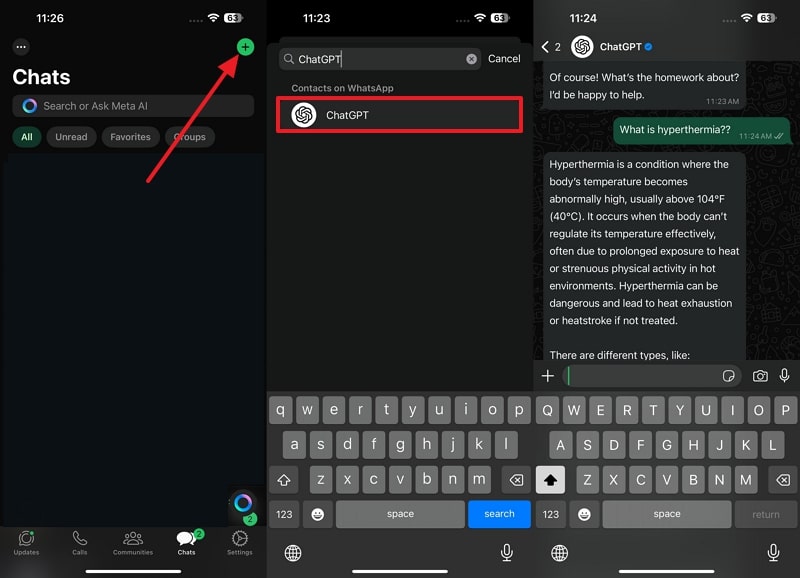This screenshot has width=800, height=578.
Task: Toggle the Shift key on the keyboard
Action: 285,479
